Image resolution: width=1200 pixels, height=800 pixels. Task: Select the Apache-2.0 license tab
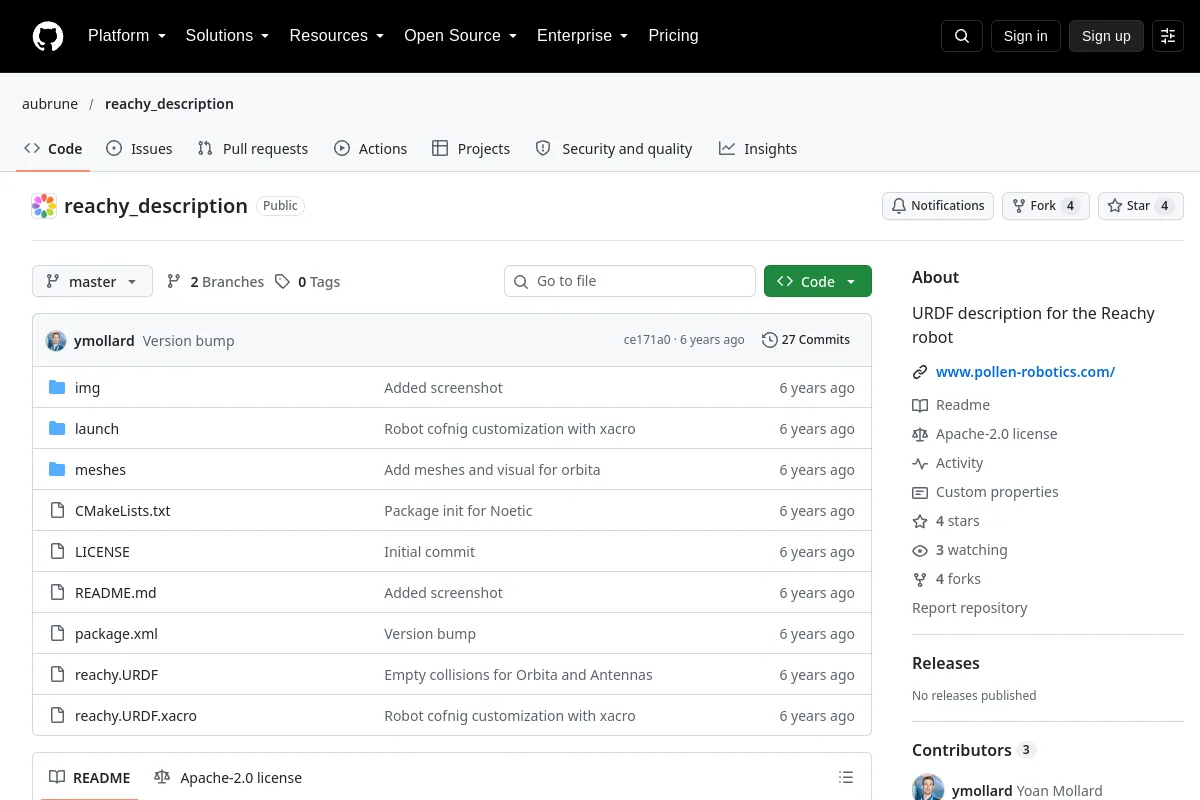[228, 777]
